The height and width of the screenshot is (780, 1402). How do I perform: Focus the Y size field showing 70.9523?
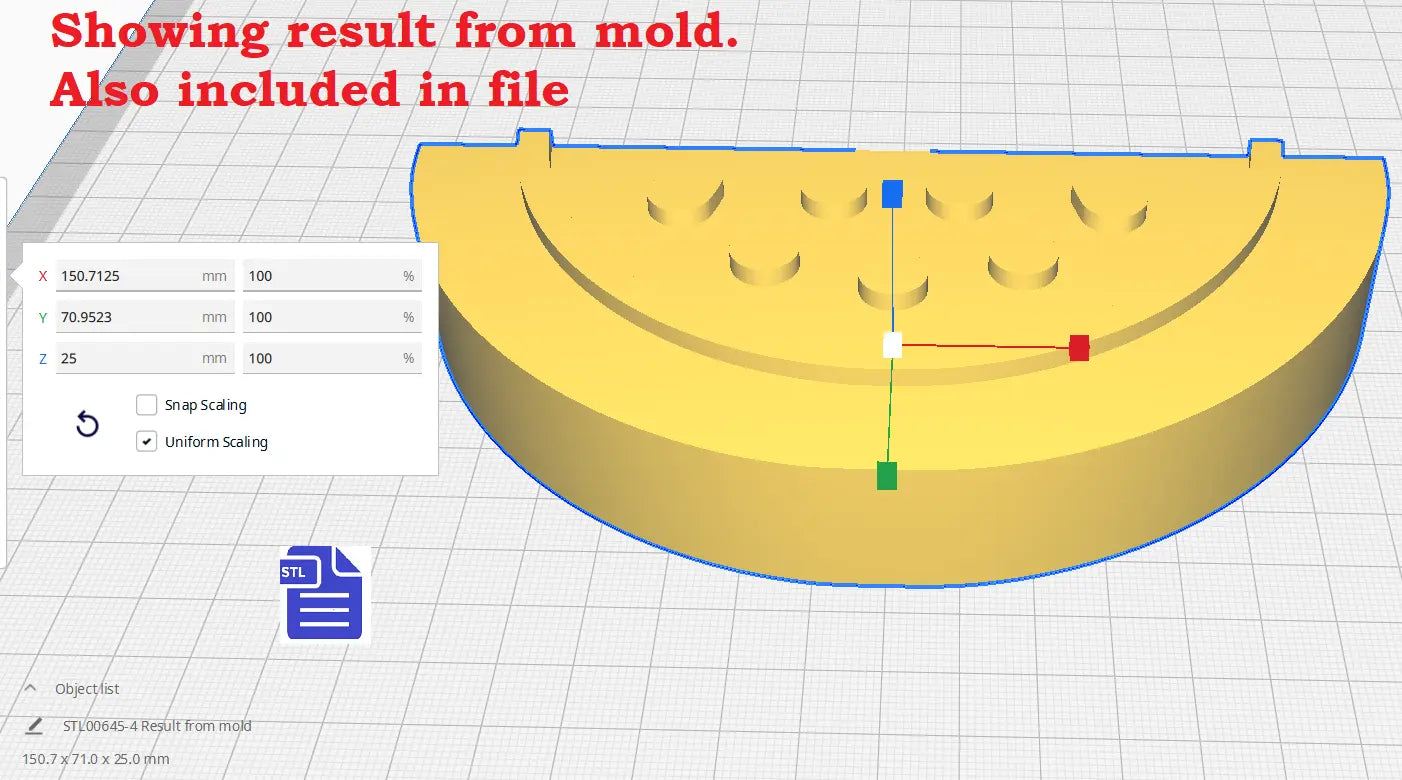[130, 317]
